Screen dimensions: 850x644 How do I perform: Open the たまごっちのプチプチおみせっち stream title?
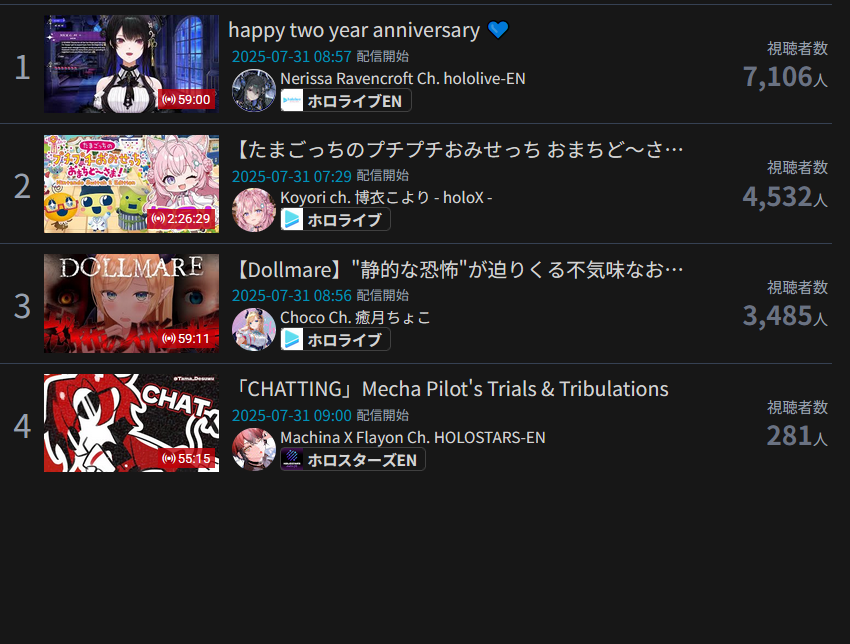(458, 150)
